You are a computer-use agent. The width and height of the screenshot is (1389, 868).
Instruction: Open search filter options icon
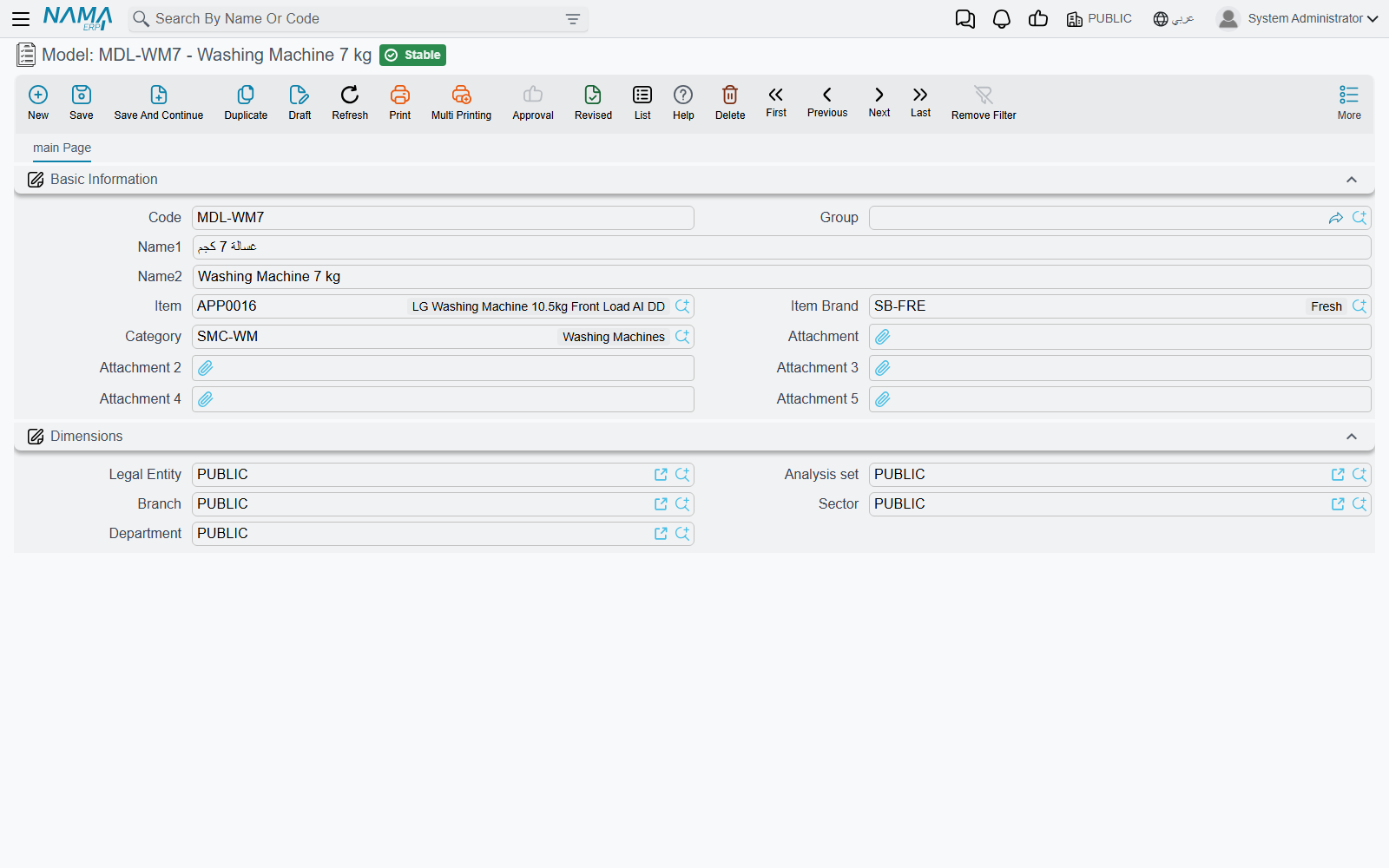tap(573, 19)
